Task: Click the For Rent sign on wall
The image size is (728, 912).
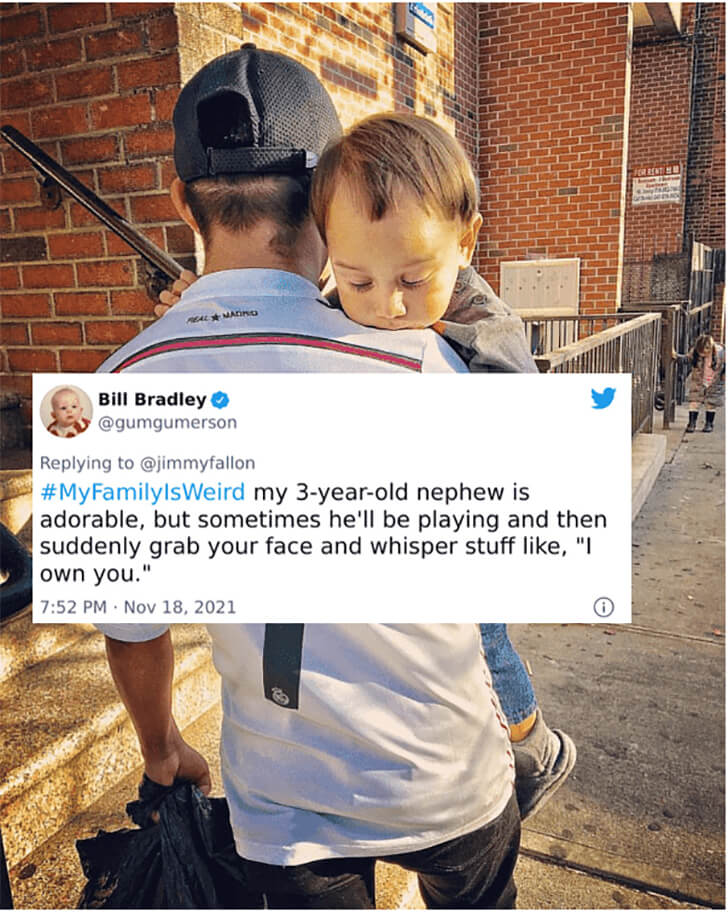Action: point(656,184)
